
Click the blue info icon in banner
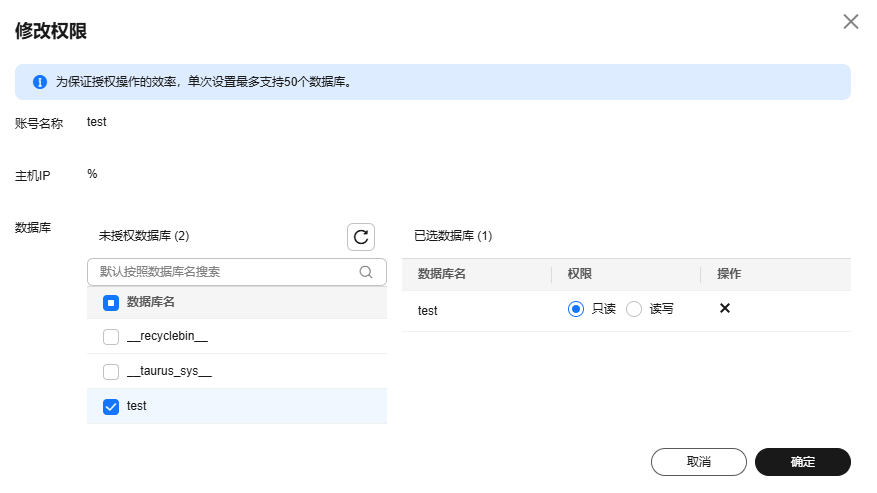40,82
